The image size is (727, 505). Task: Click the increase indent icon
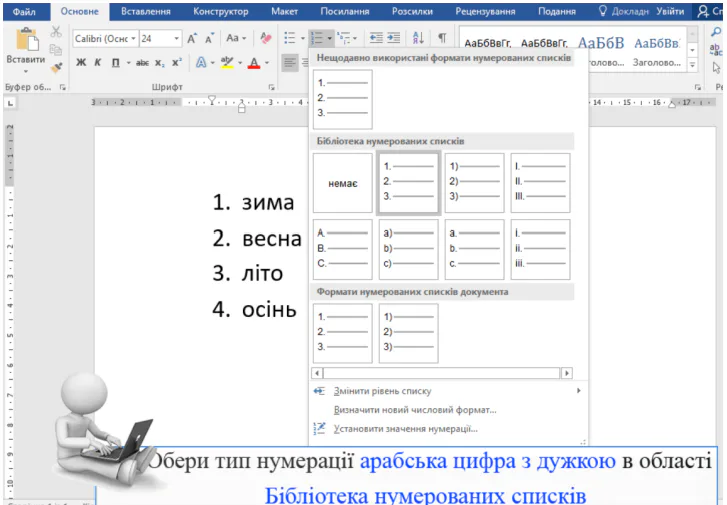(x=393, y=38)
